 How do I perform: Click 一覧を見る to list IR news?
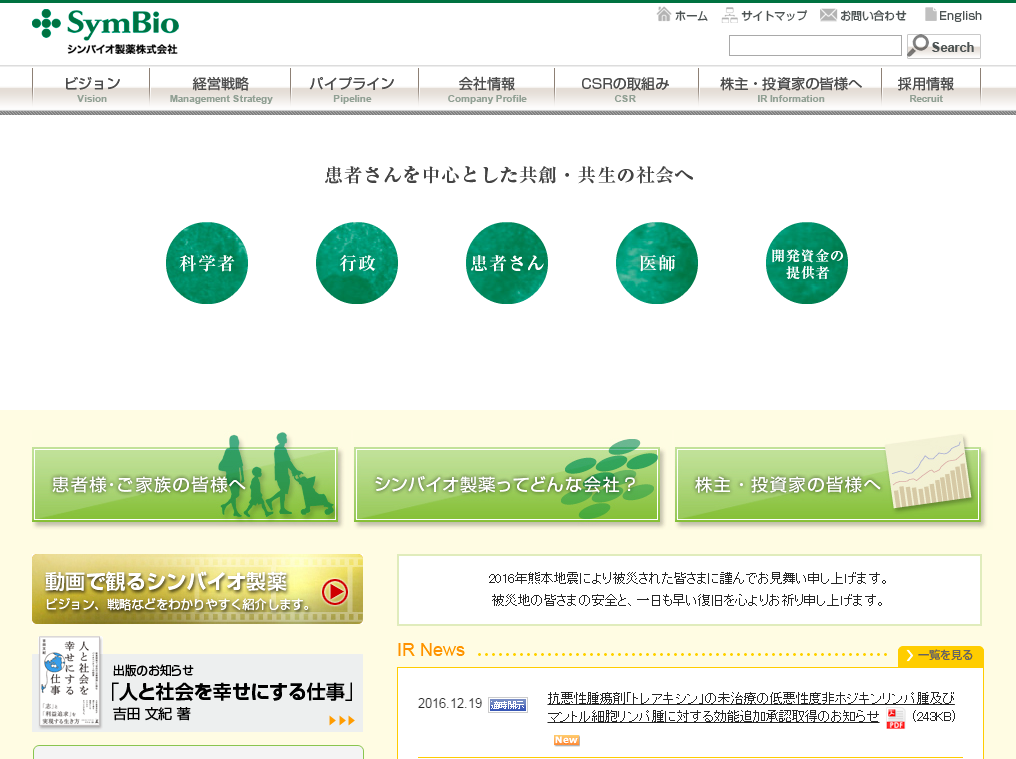pos(941,655)
